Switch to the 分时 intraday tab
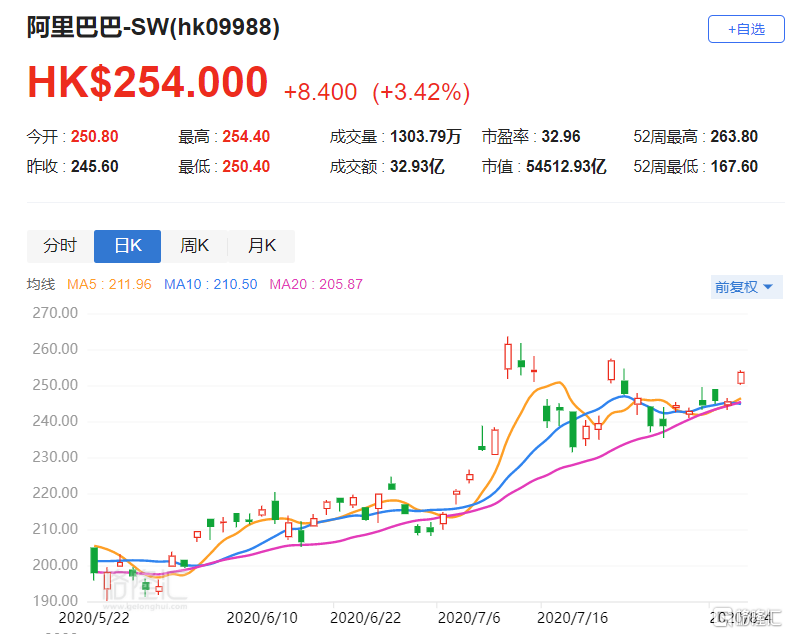The height and width of the screenshot is (634, 788). 60,246
